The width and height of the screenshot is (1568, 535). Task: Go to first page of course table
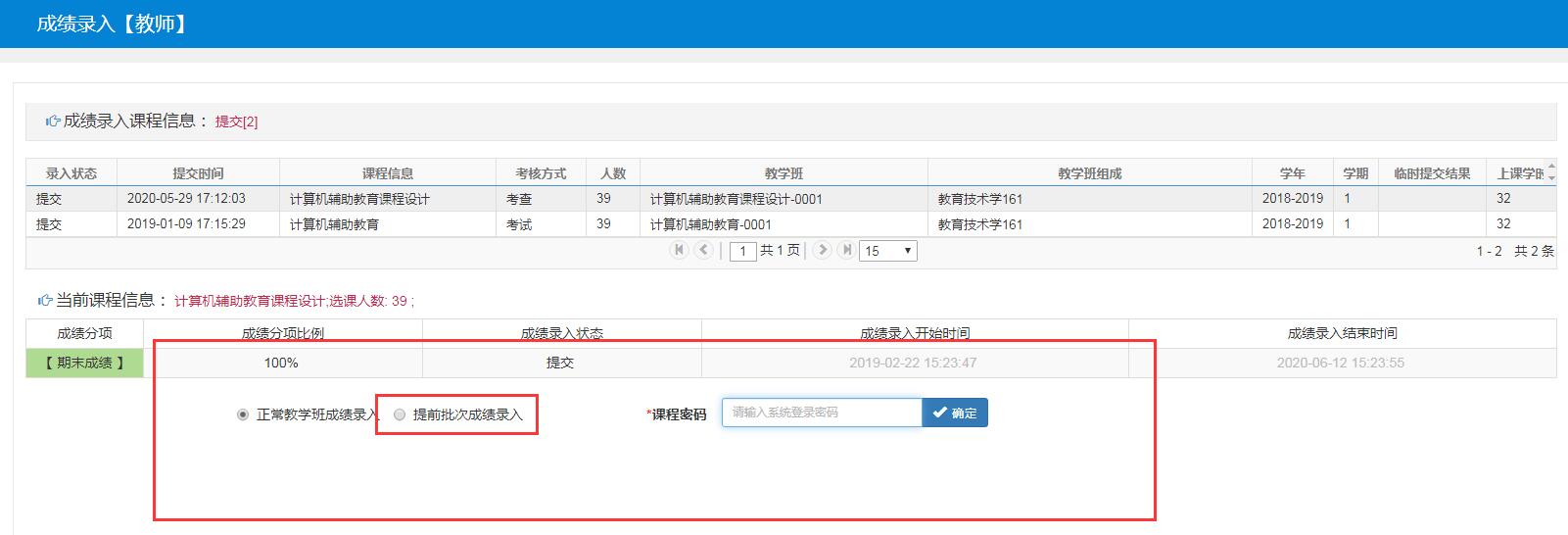pos(679,250)
